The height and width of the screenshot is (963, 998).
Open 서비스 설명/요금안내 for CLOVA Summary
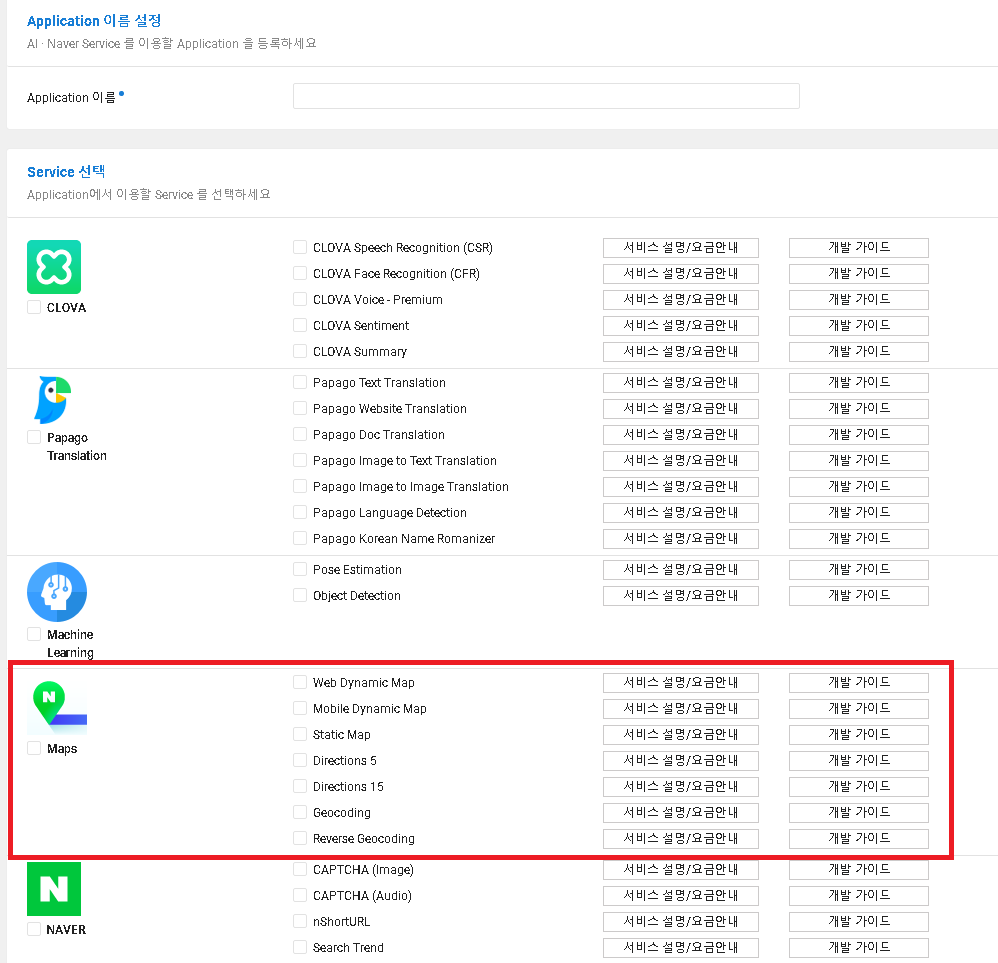pos(680,351)
